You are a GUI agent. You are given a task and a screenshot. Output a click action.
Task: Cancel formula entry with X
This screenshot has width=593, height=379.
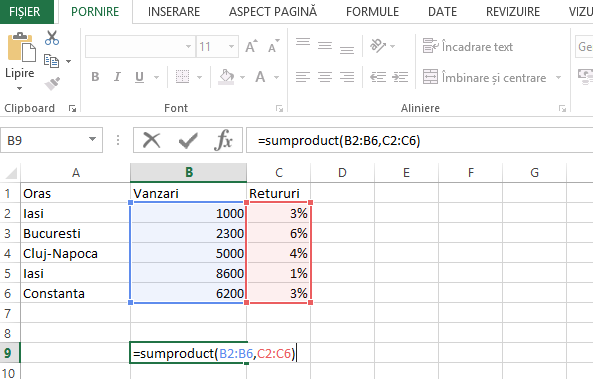point(152,140)
